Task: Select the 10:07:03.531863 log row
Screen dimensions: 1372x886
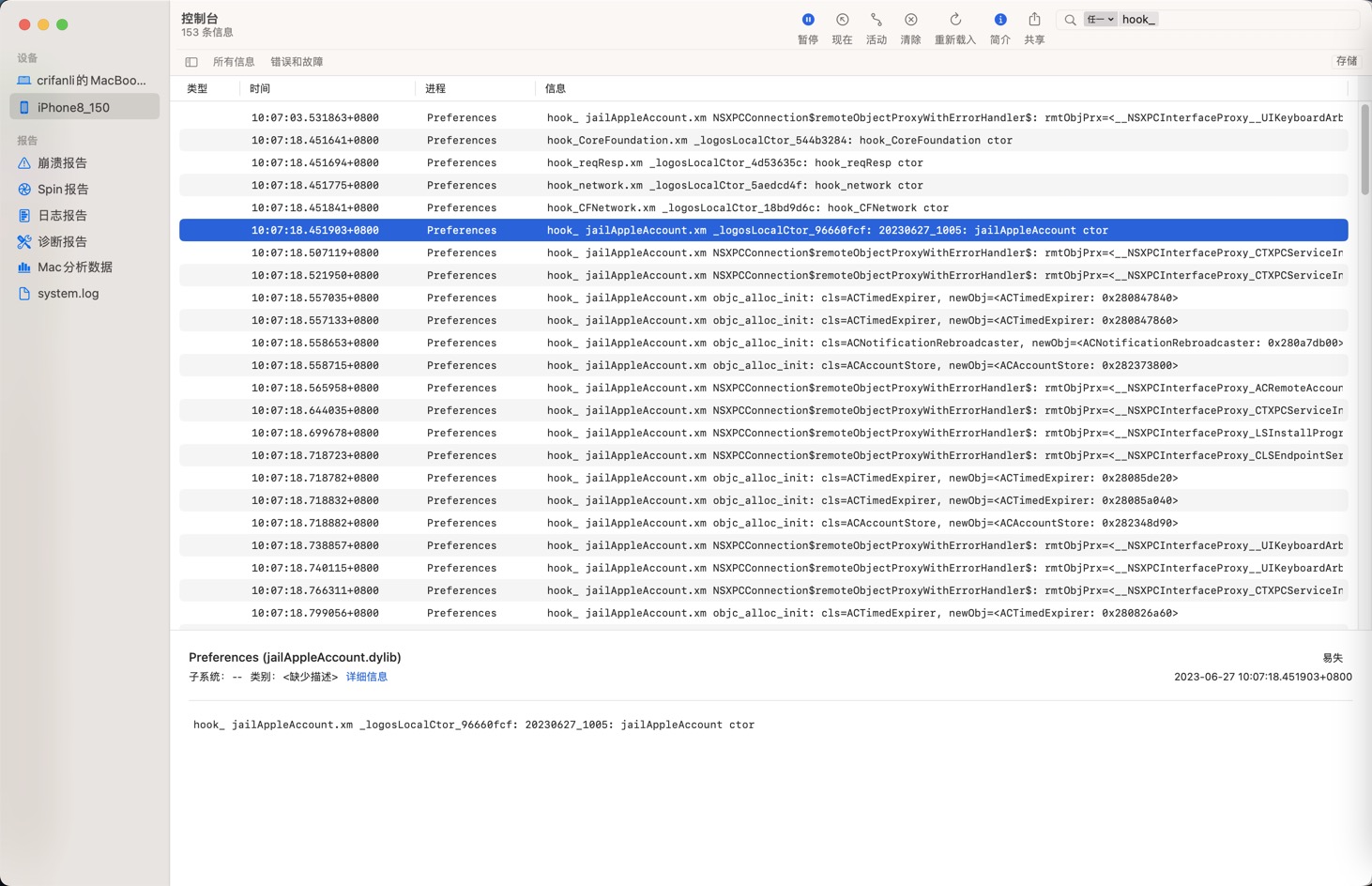Action: tap(763, 117)
